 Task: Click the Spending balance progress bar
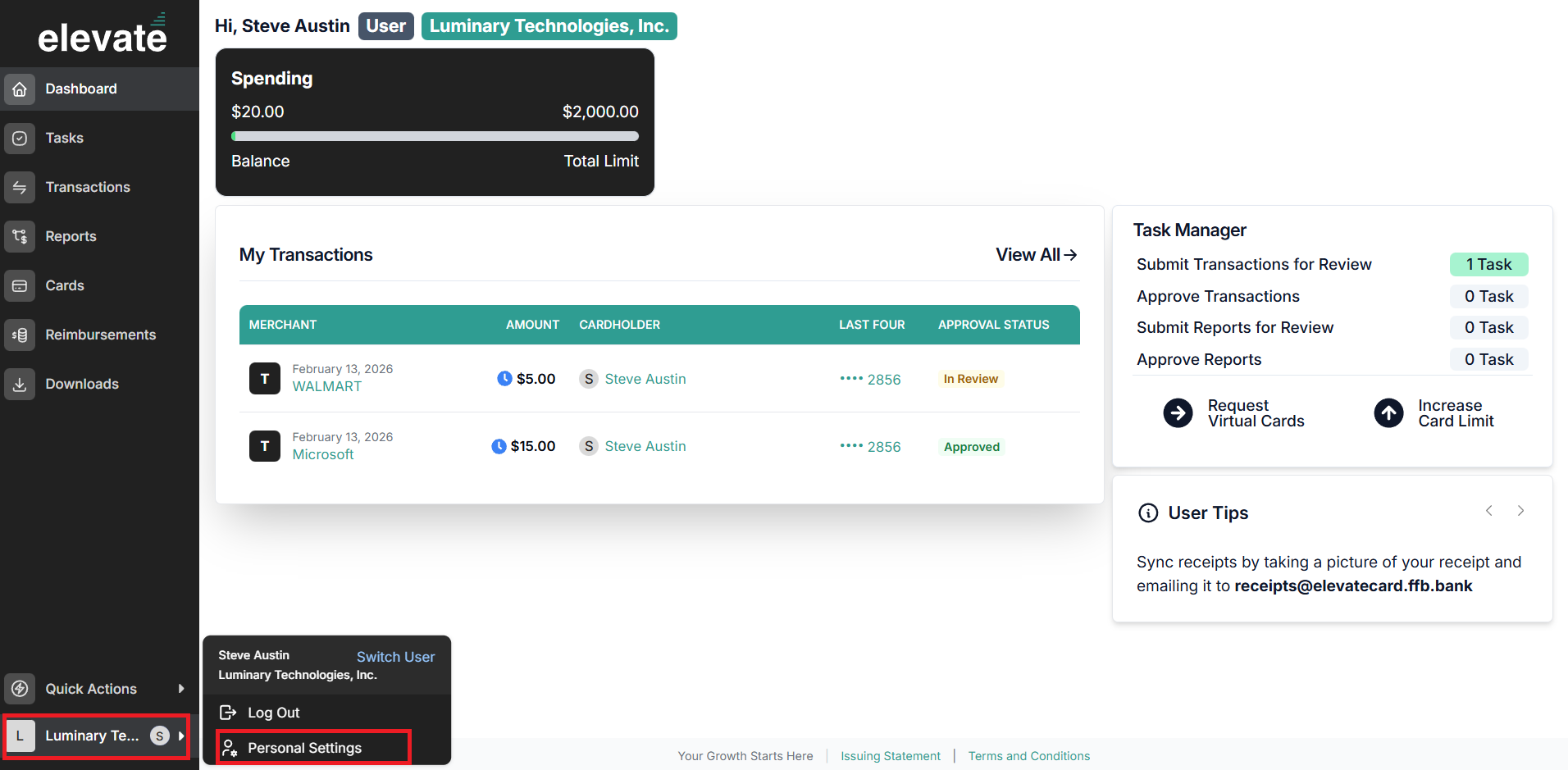point(435,136)
